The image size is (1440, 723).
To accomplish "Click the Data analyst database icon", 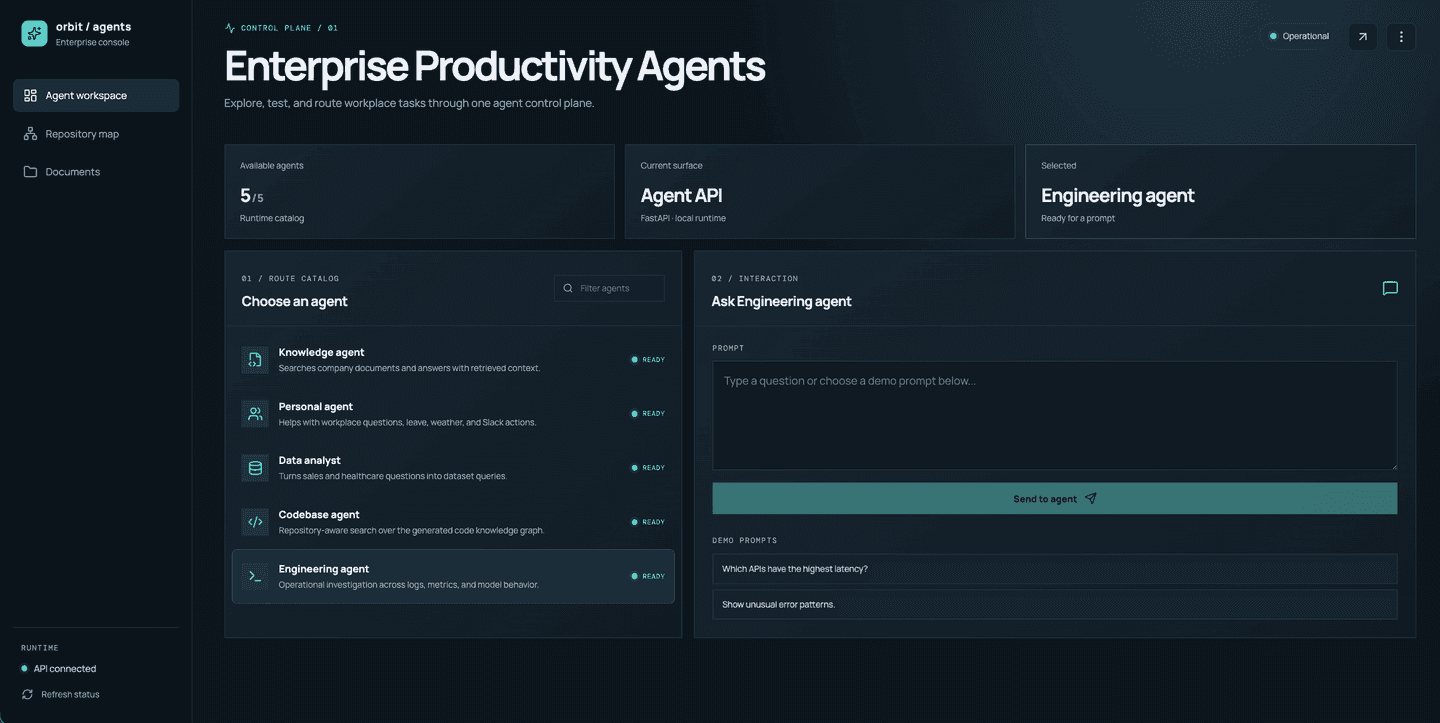I will pos(255,468).
